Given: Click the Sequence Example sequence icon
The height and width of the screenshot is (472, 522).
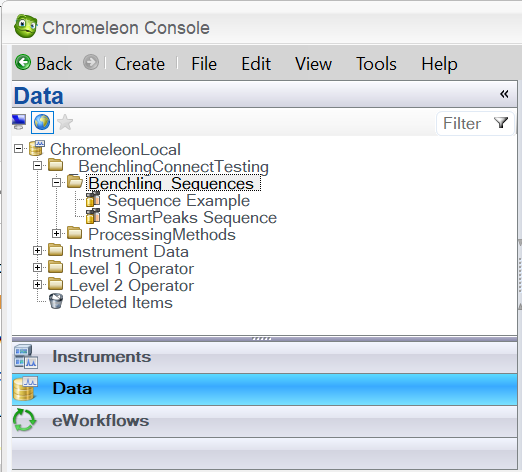Looking at the screenshot, I should (x=93, y=199).
